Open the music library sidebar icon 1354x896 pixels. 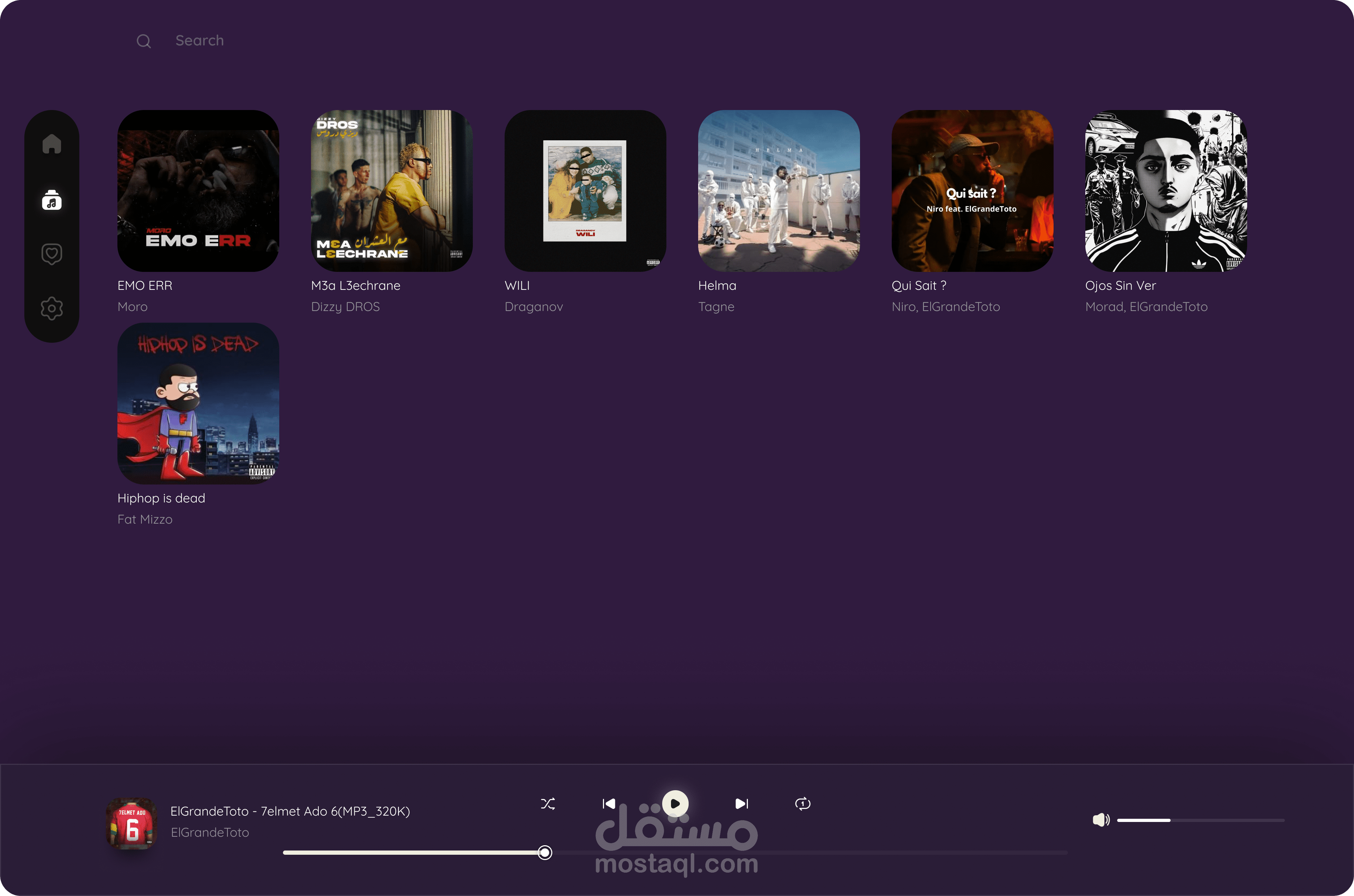(51, 200)
